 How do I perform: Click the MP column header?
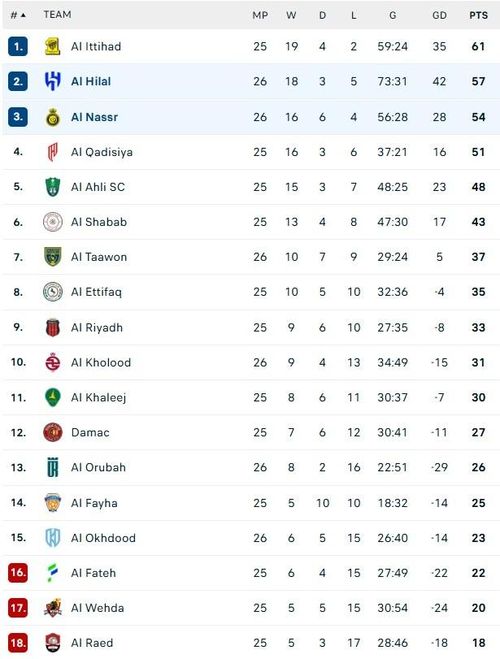tap(260, 16)
